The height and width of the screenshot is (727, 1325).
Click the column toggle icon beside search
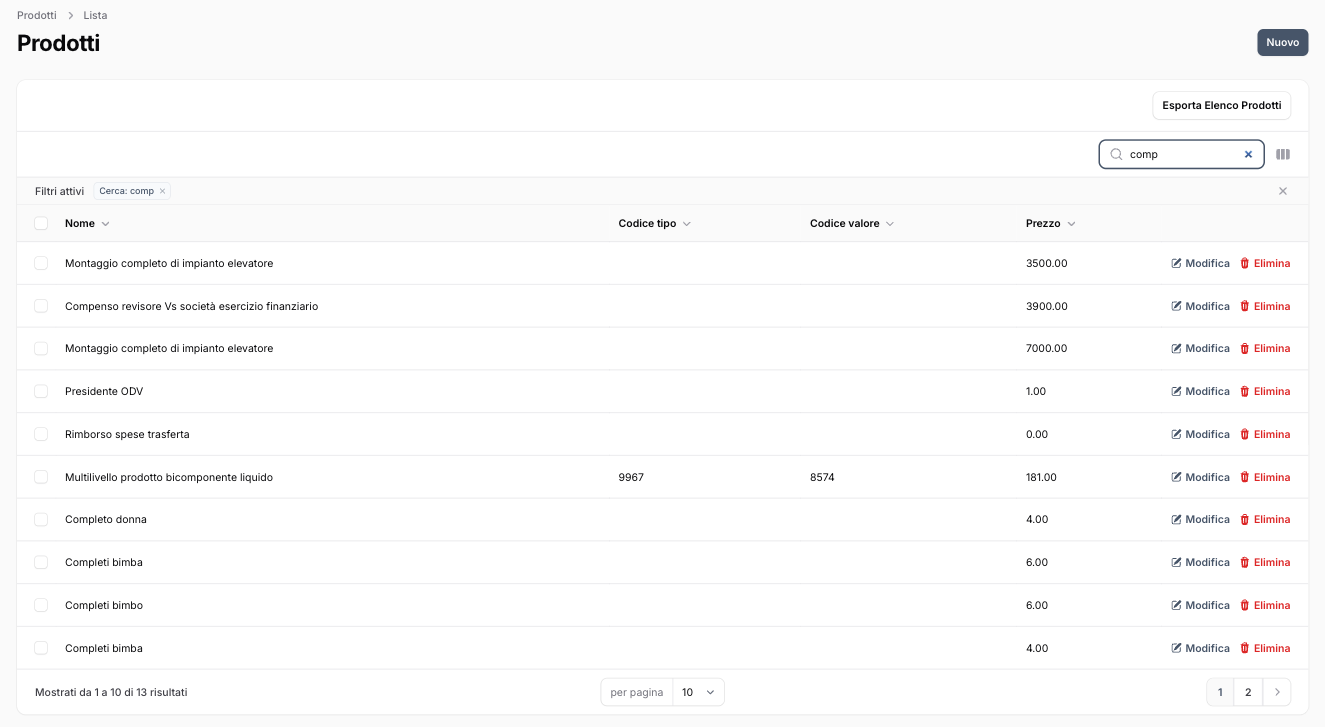pyautogui.click(x=1283, y=155)
